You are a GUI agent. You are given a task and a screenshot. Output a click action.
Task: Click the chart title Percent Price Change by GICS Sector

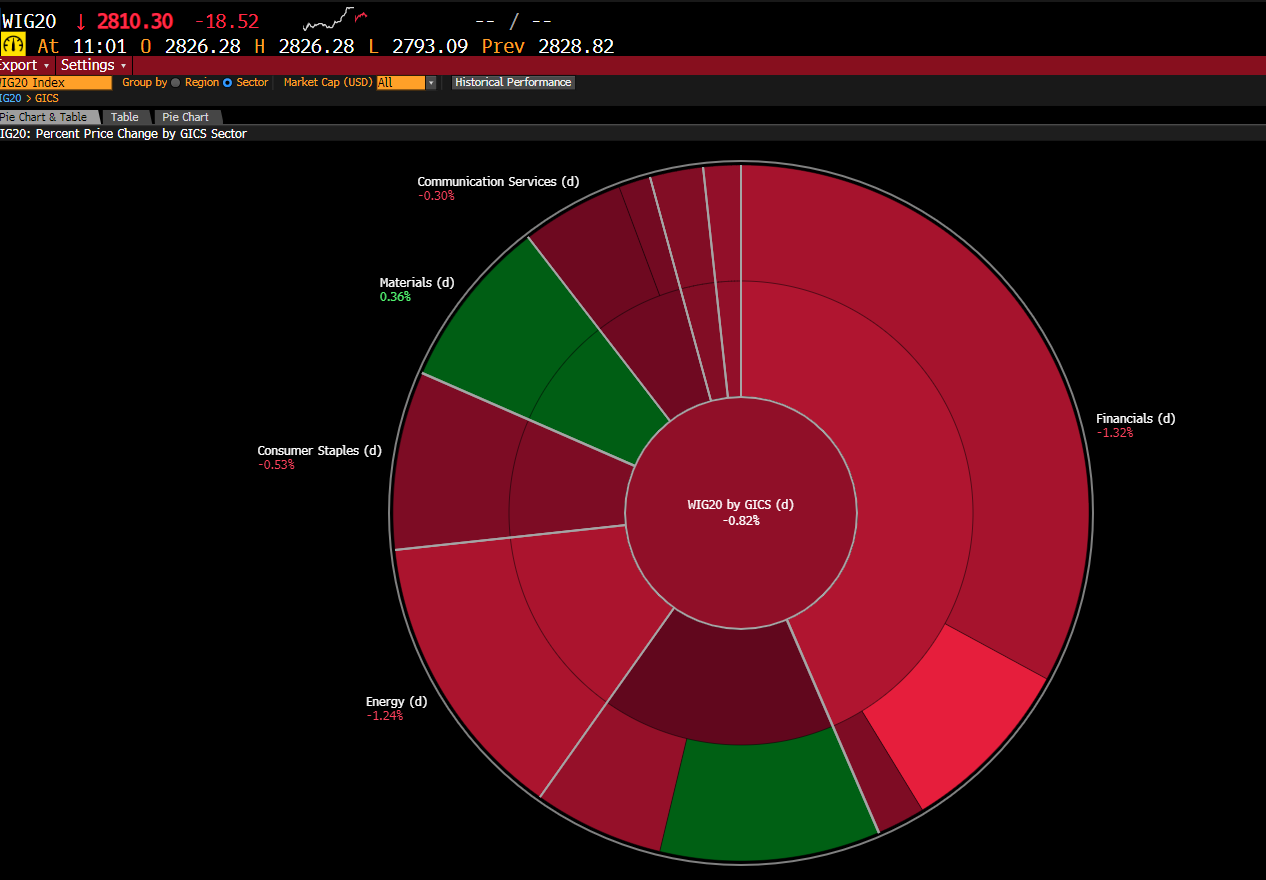point(141,133)
